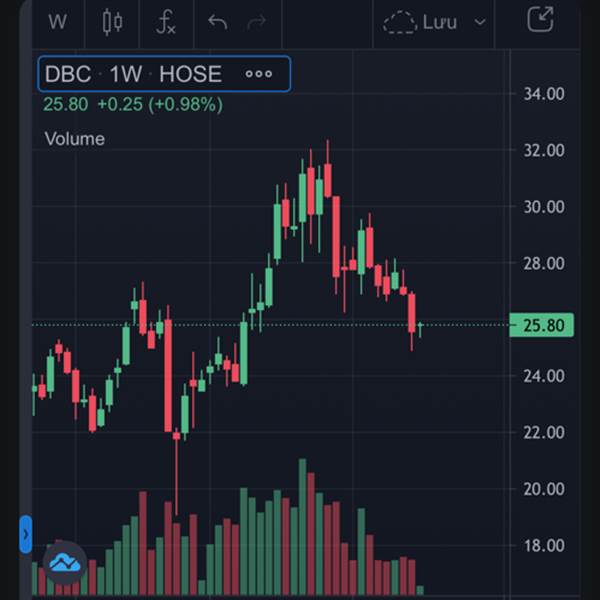Open the three-dot legend options menu
This screenshot has height=600, width=600.
259,74
